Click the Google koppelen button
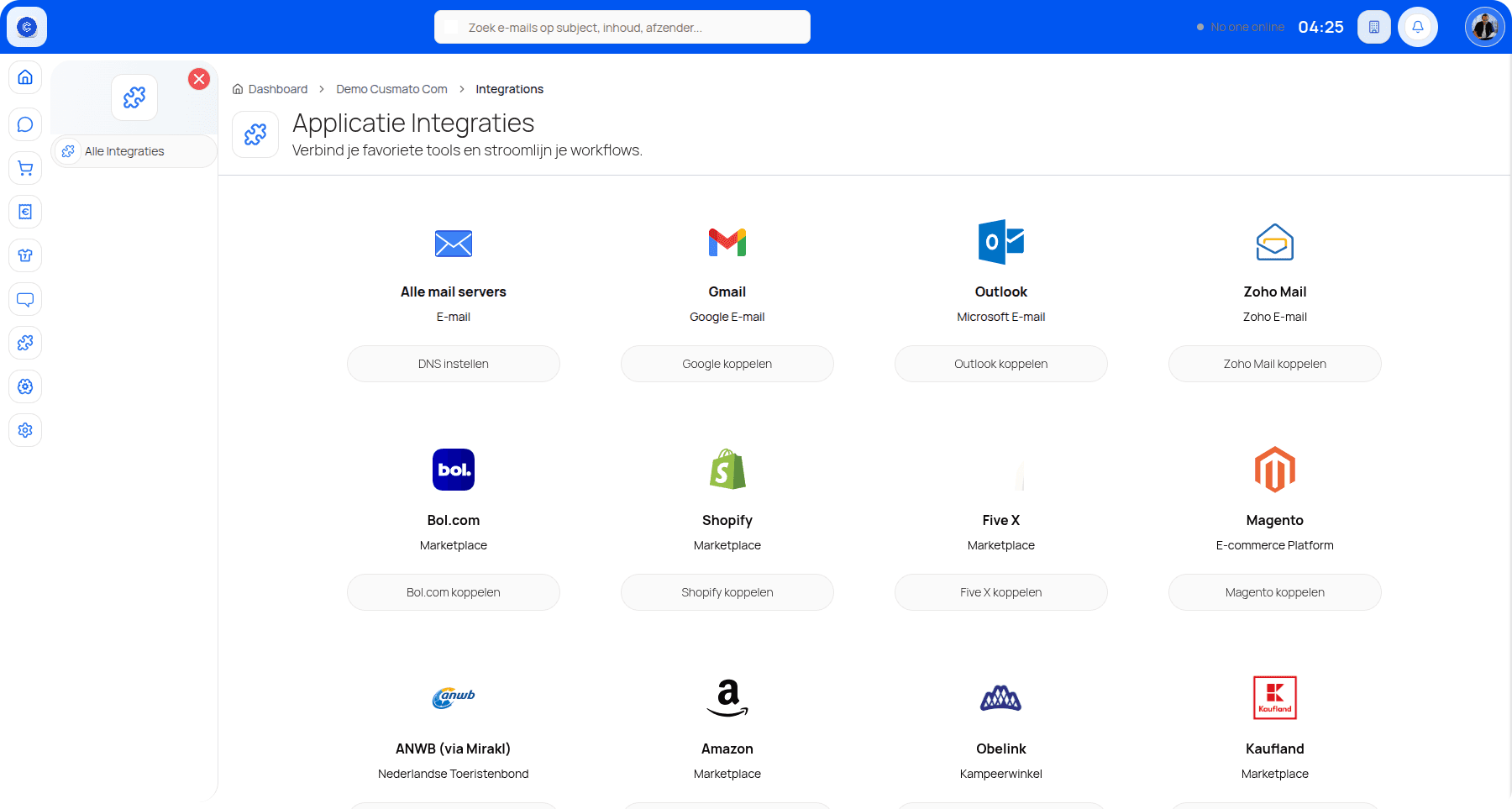The height and width of the screenshot is (809, 1512). [727, 363]
